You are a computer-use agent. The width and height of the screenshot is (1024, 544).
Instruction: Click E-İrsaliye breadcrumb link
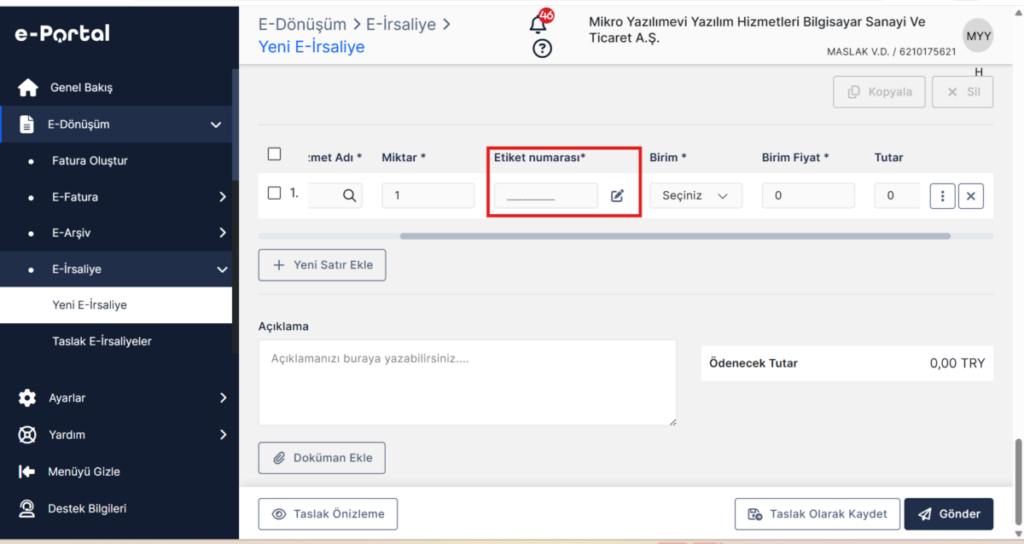400,24
